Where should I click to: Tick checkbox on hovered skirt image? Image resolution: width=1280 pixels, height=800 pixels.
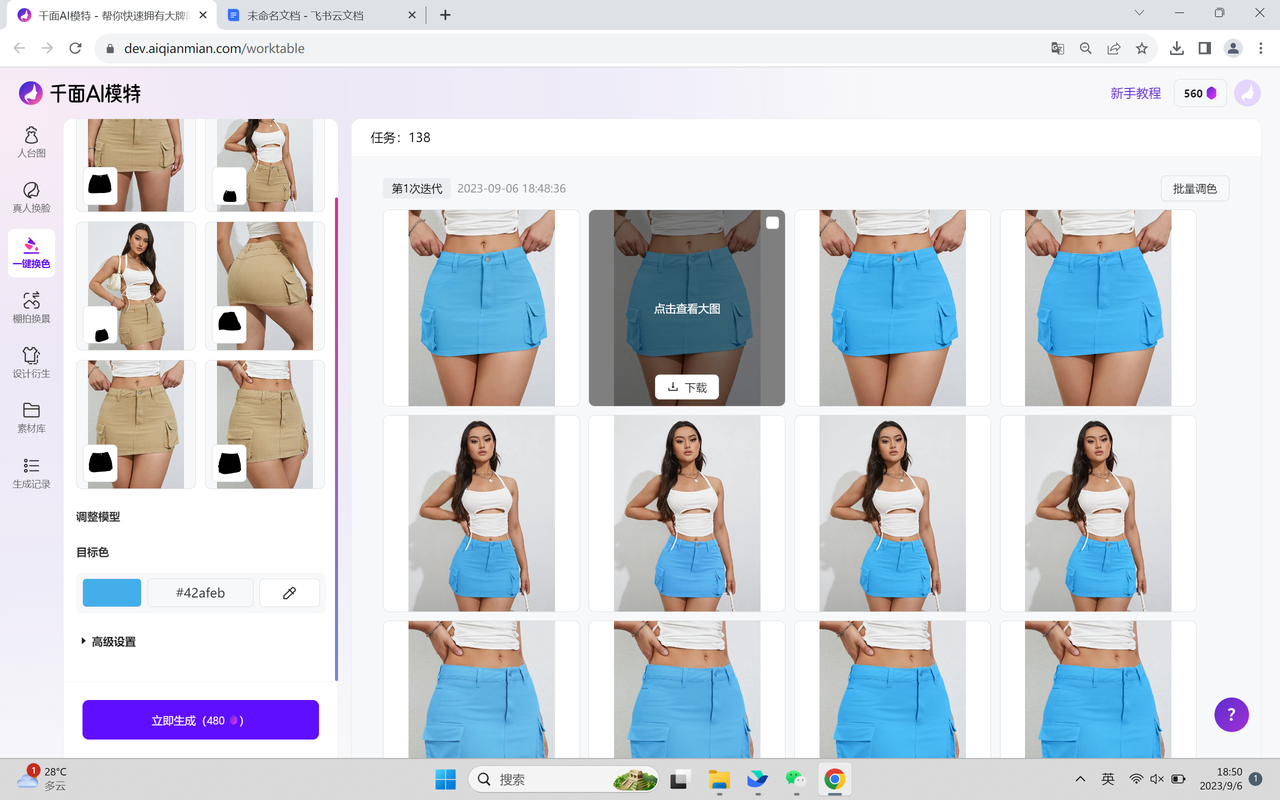click(772, 223)
